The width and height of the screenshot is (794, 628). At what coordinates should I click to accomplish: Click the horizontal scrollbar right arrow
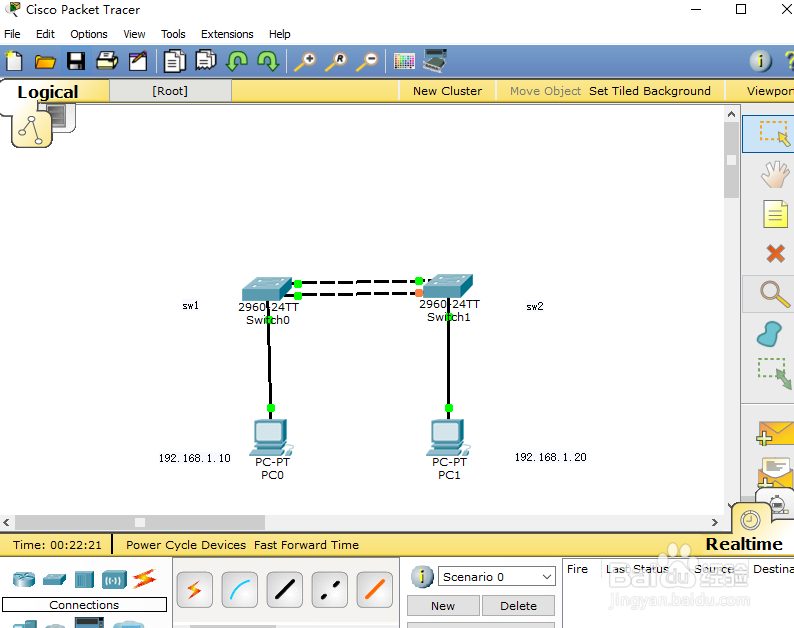click(x=714, y=522)
